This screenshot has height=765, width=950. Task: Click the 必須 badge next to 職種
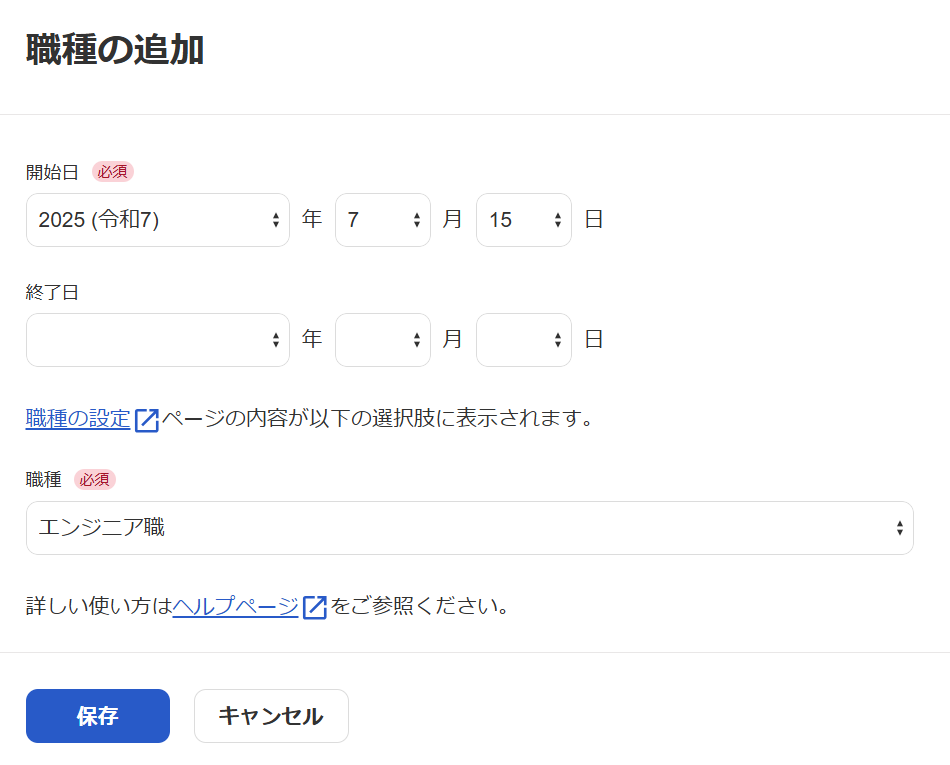tap(95, 480)
